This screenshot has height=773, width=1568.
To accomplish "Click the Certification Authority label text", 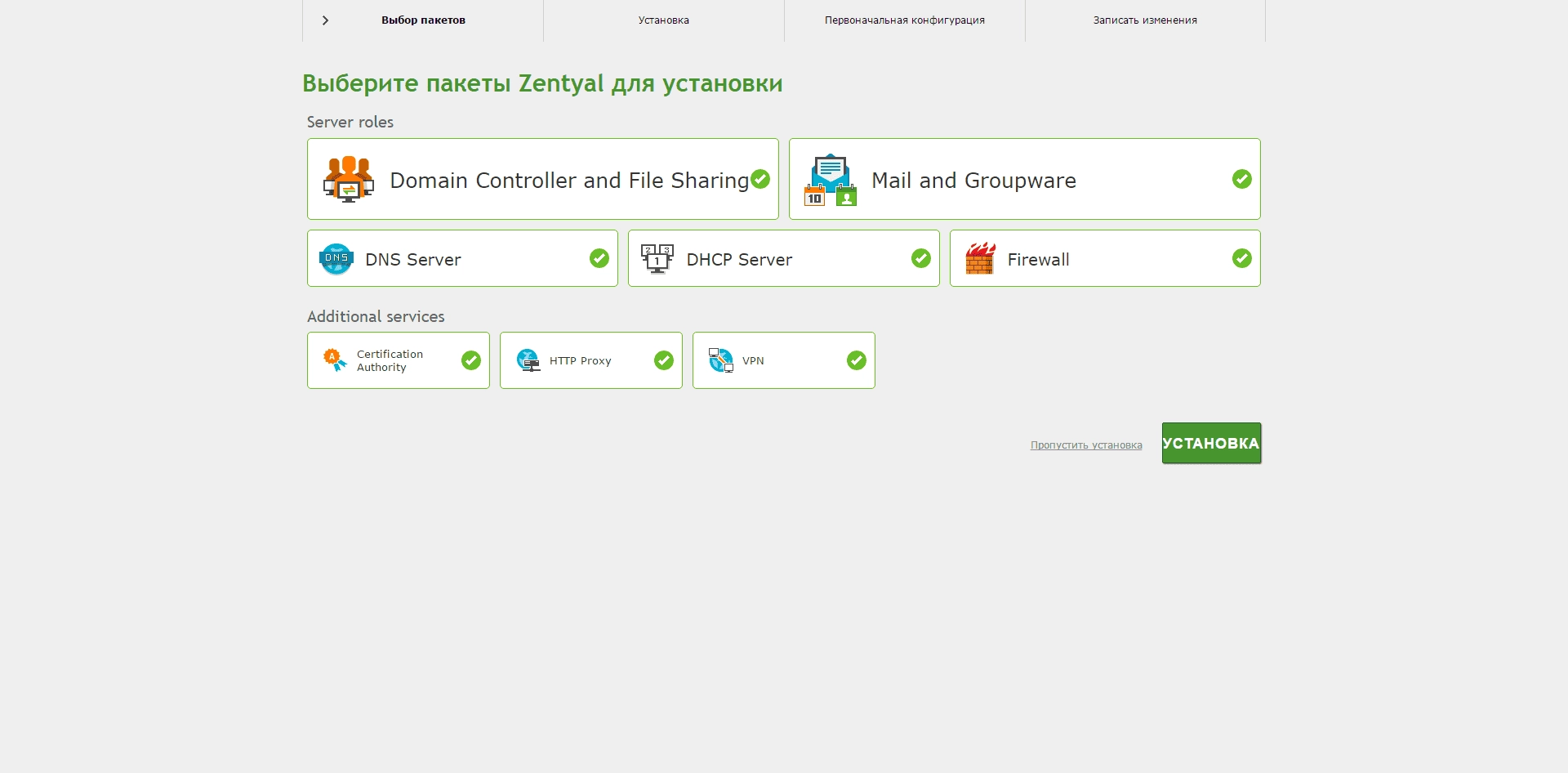I will point(390,360).
